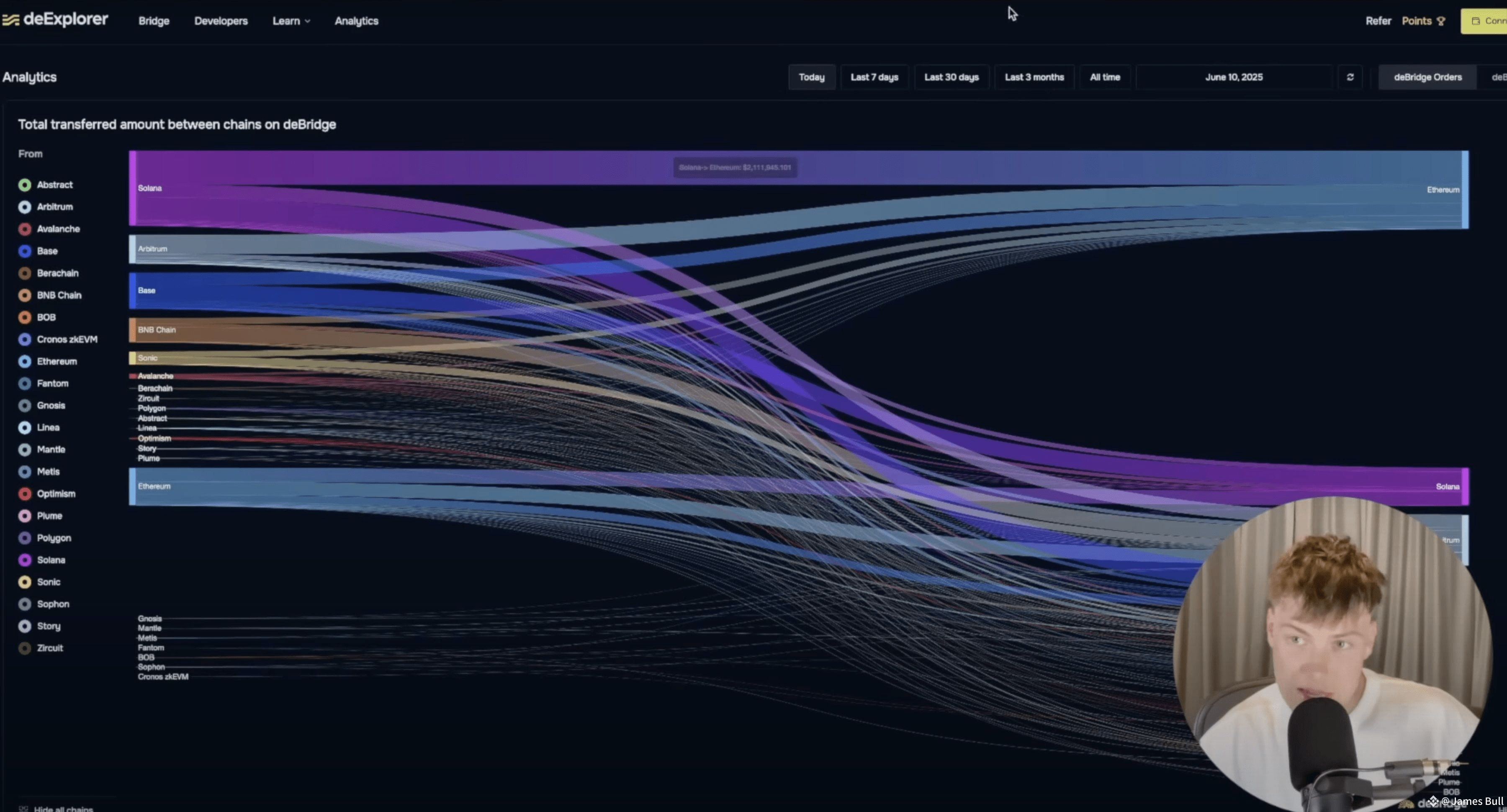Toggle the Solana legend circle in From list
1507x812 pixels.
[x=25, y=560]
